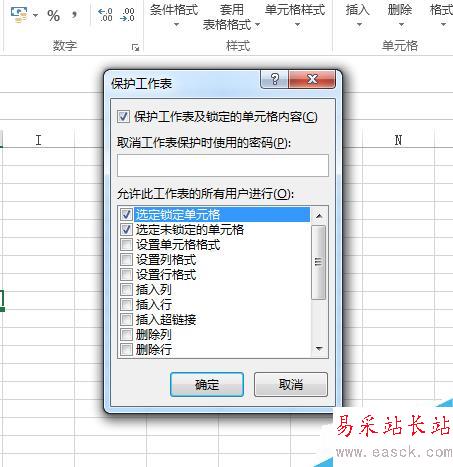This screenshot has height=467, width=453.
Task: Click permissions list scroll down arrow
Action: pyautogui.click(x=319, y=349)
